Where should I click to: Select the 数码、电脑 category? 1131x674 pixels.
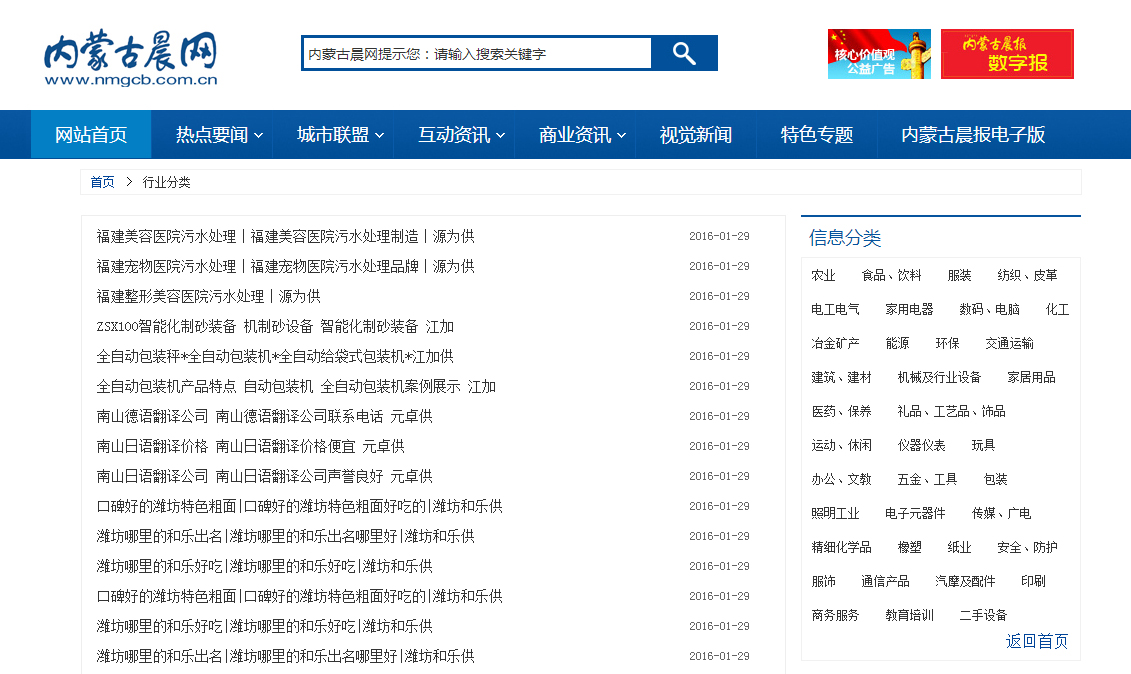[x=989, y=309]
